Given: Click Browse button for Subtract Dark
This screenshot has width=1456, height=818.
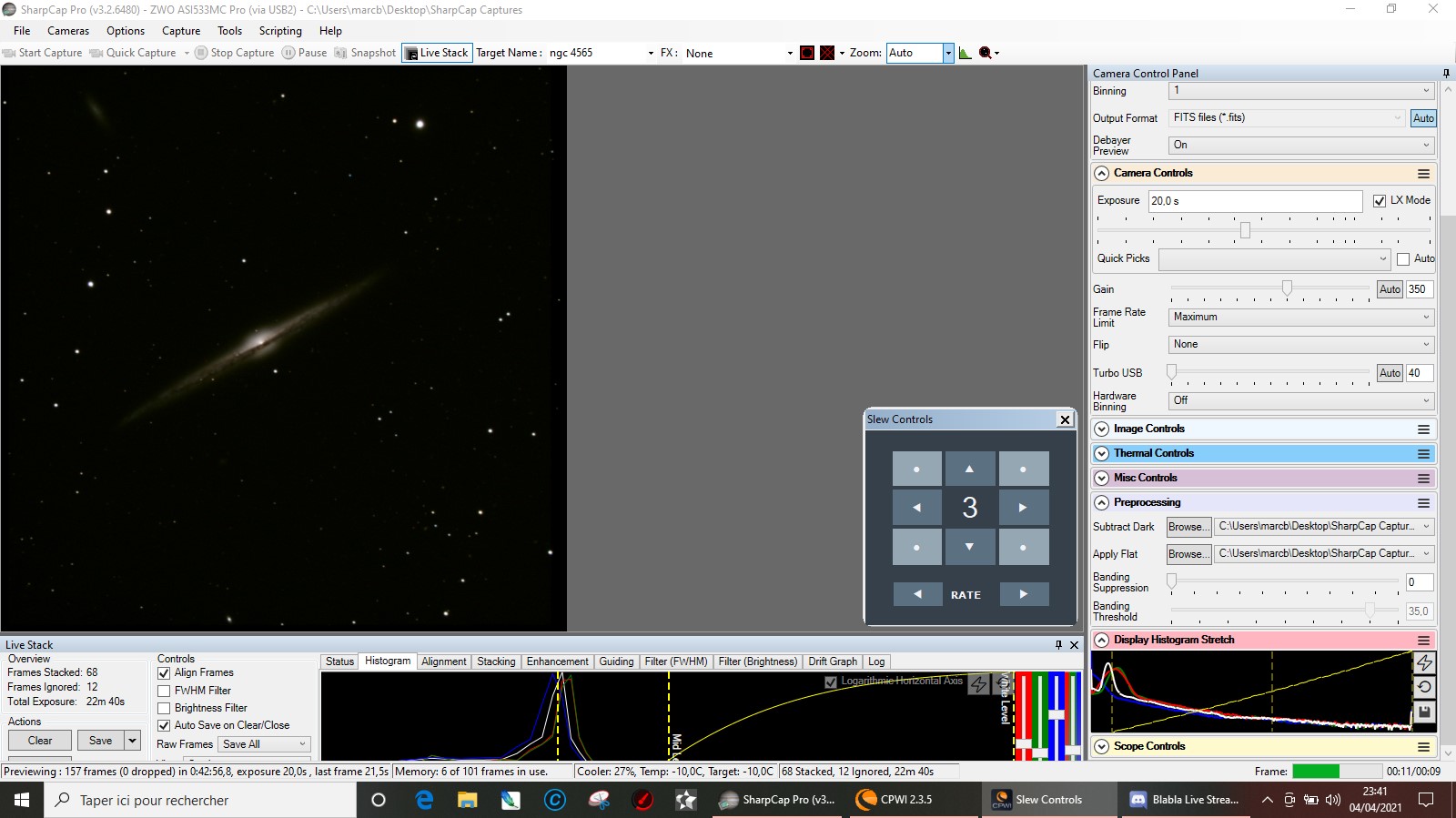Looking at the screenshot, I should click(x=1188, y=527).
